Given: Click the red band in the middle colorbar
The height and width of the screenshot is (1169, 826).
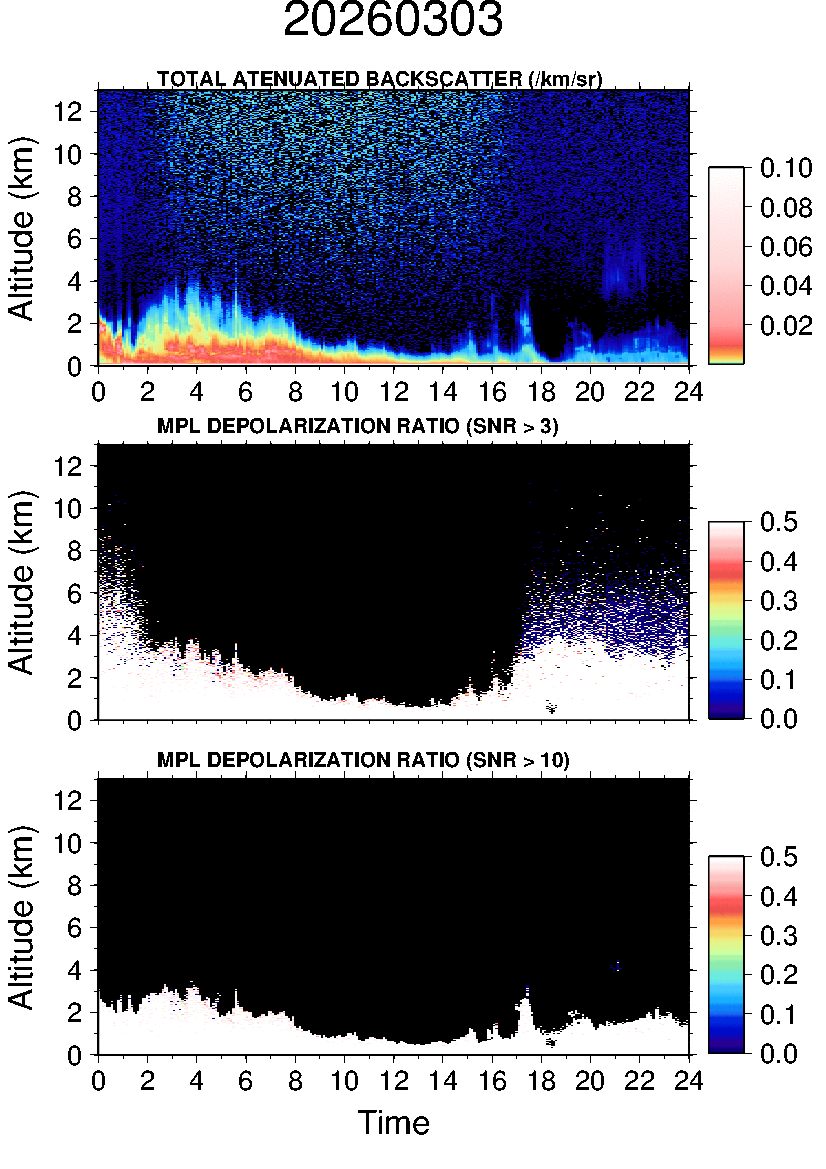Looking at the screenshot, I should (x=726, y=569).
